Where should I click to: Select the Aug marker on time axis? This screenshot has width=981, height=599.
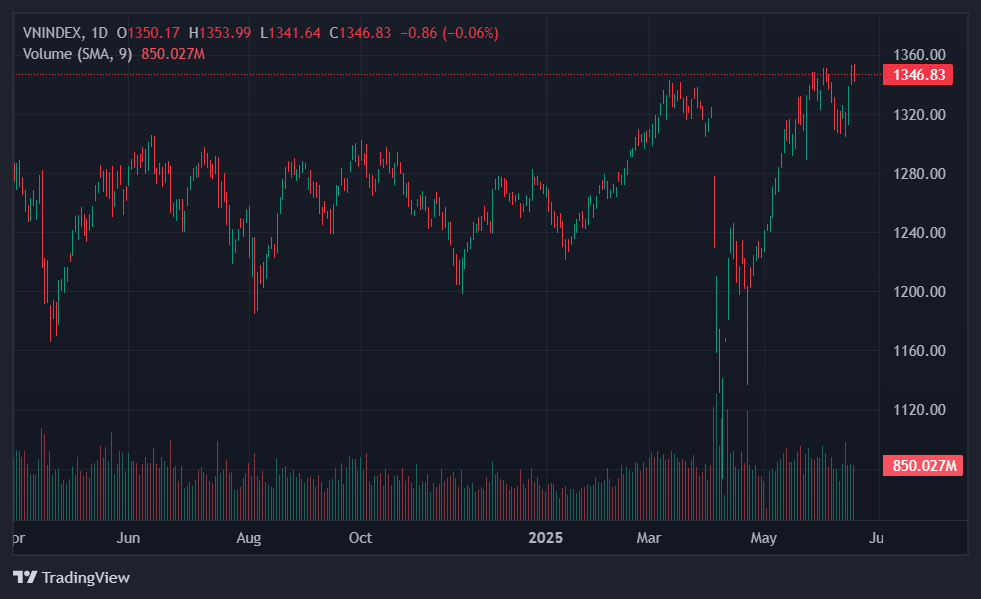click(x=248, y=538)
